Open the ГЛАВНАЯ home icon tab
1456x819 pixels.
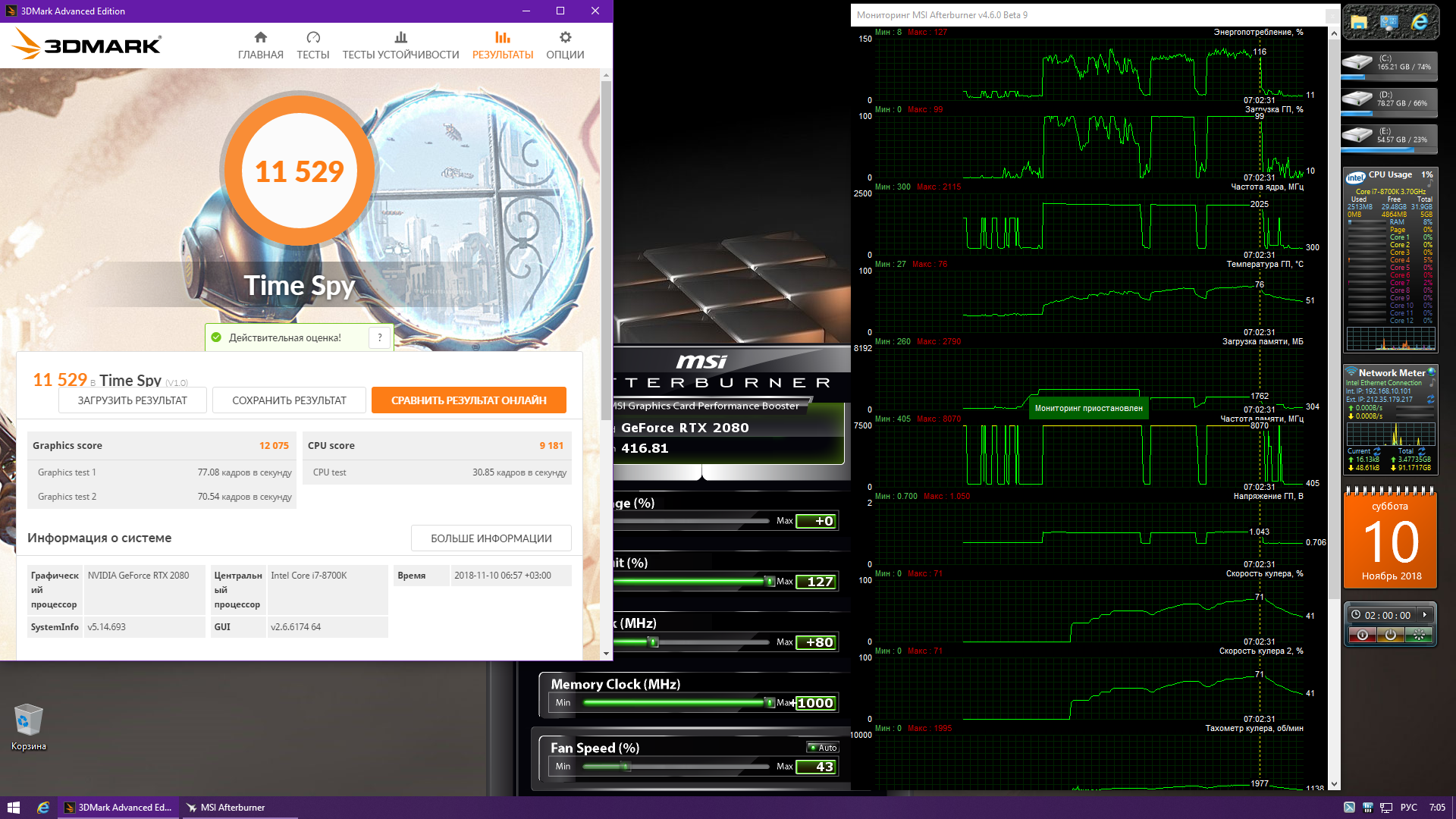[x=260, y=37]
